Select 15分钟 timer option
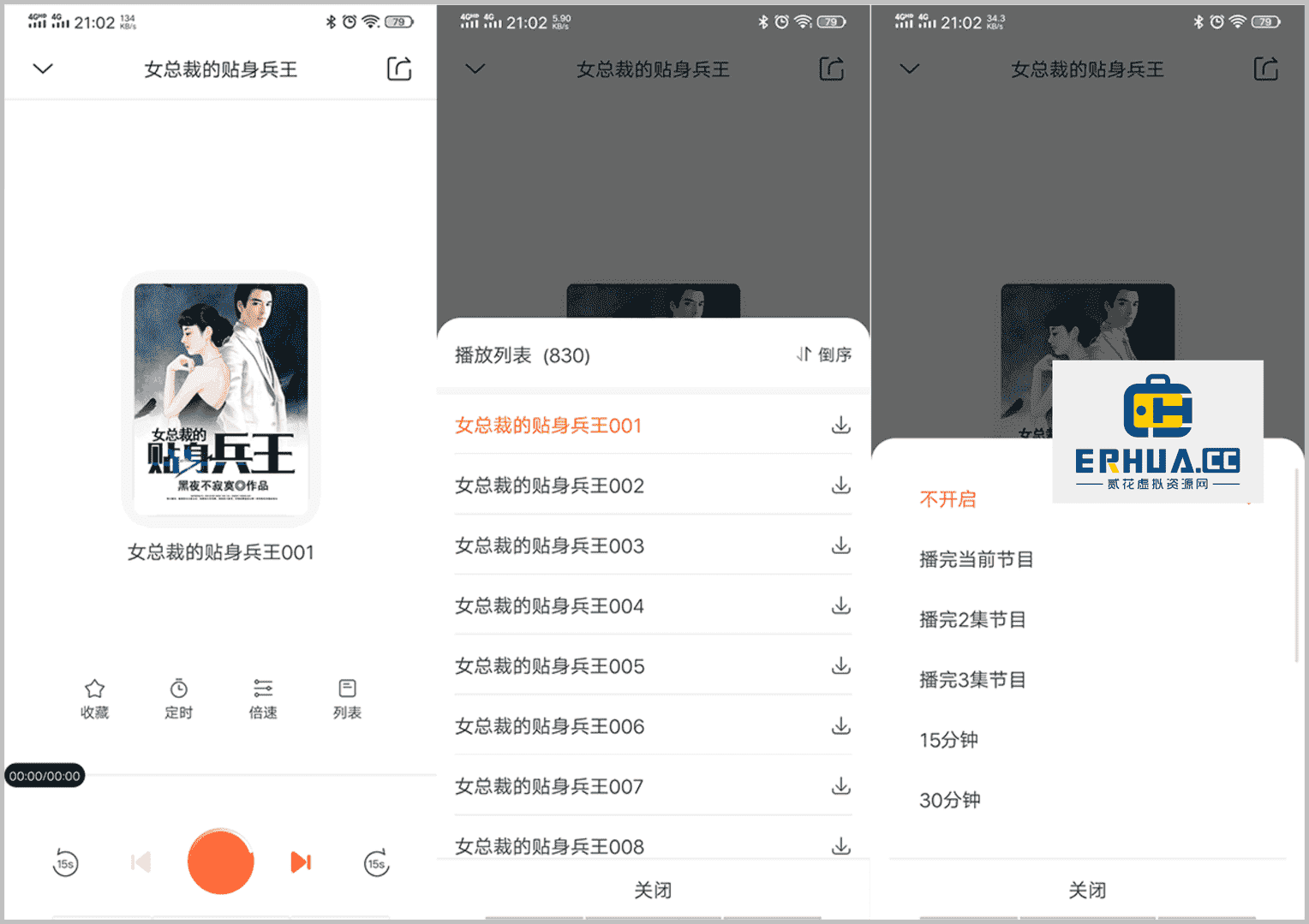Image resolution: width=1309 pixels, height=924 pixels. click(x=949, y=740)
